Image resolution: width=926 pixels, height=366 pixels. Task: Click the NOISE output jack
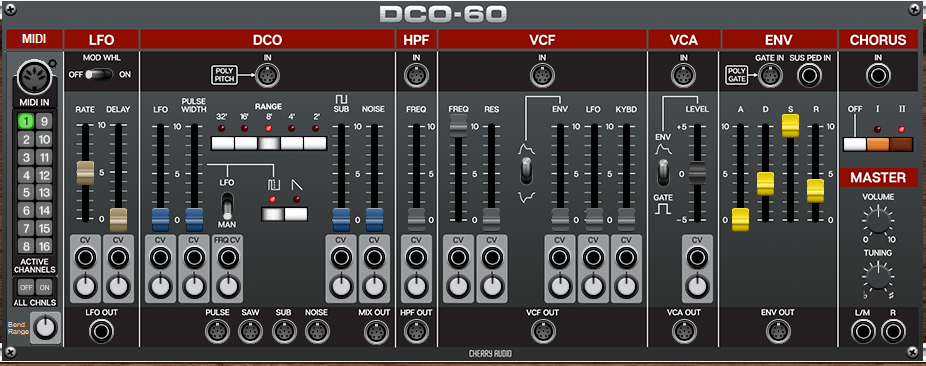click(x=317, y=332)
